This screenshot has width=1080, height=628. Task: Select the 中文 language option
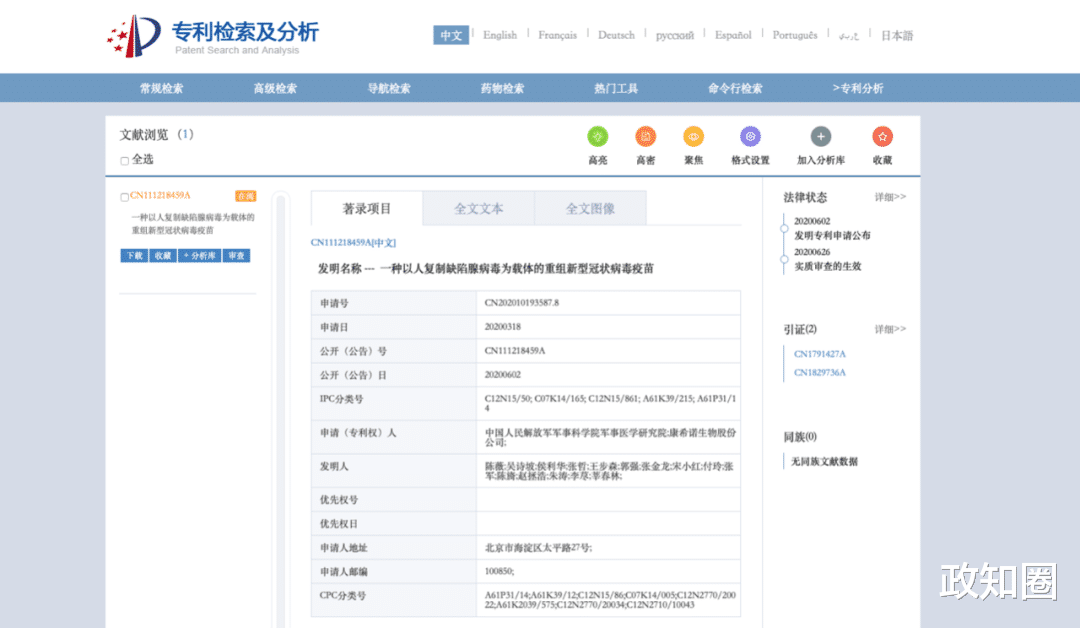(x=451, y=34)
